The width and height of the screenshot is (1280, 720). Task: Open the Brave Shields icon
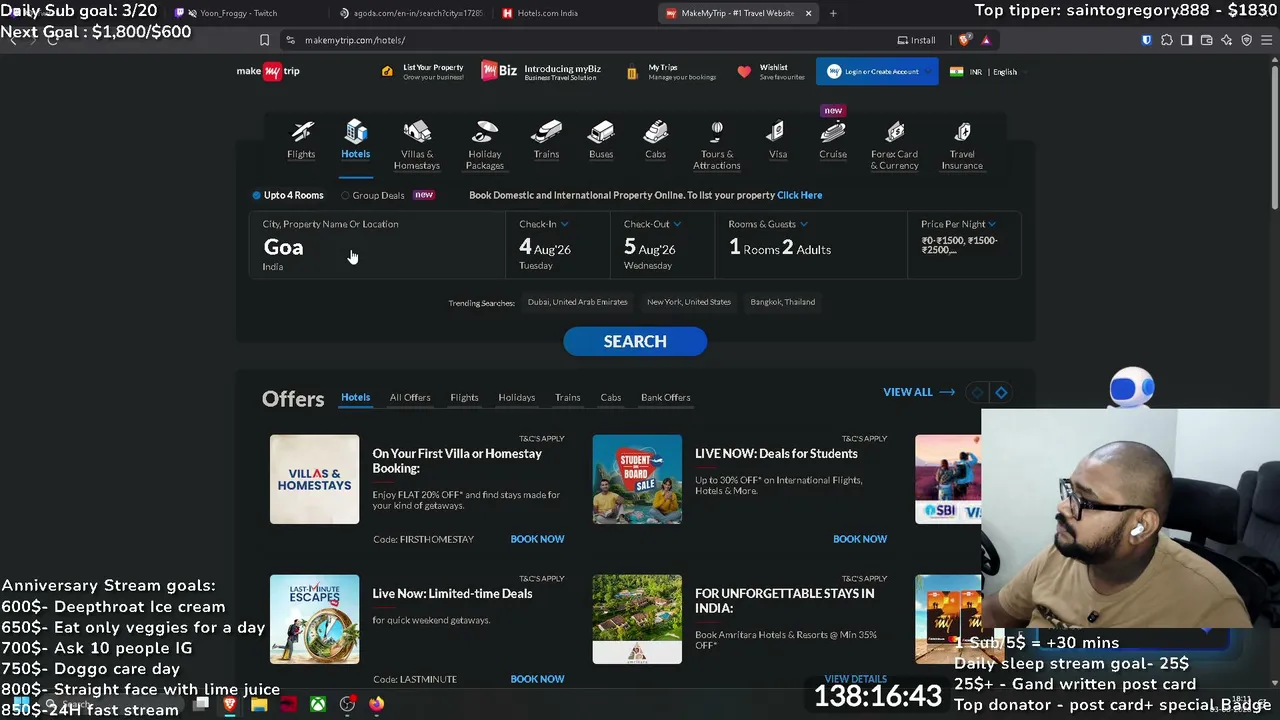click(x=964, y=40)
